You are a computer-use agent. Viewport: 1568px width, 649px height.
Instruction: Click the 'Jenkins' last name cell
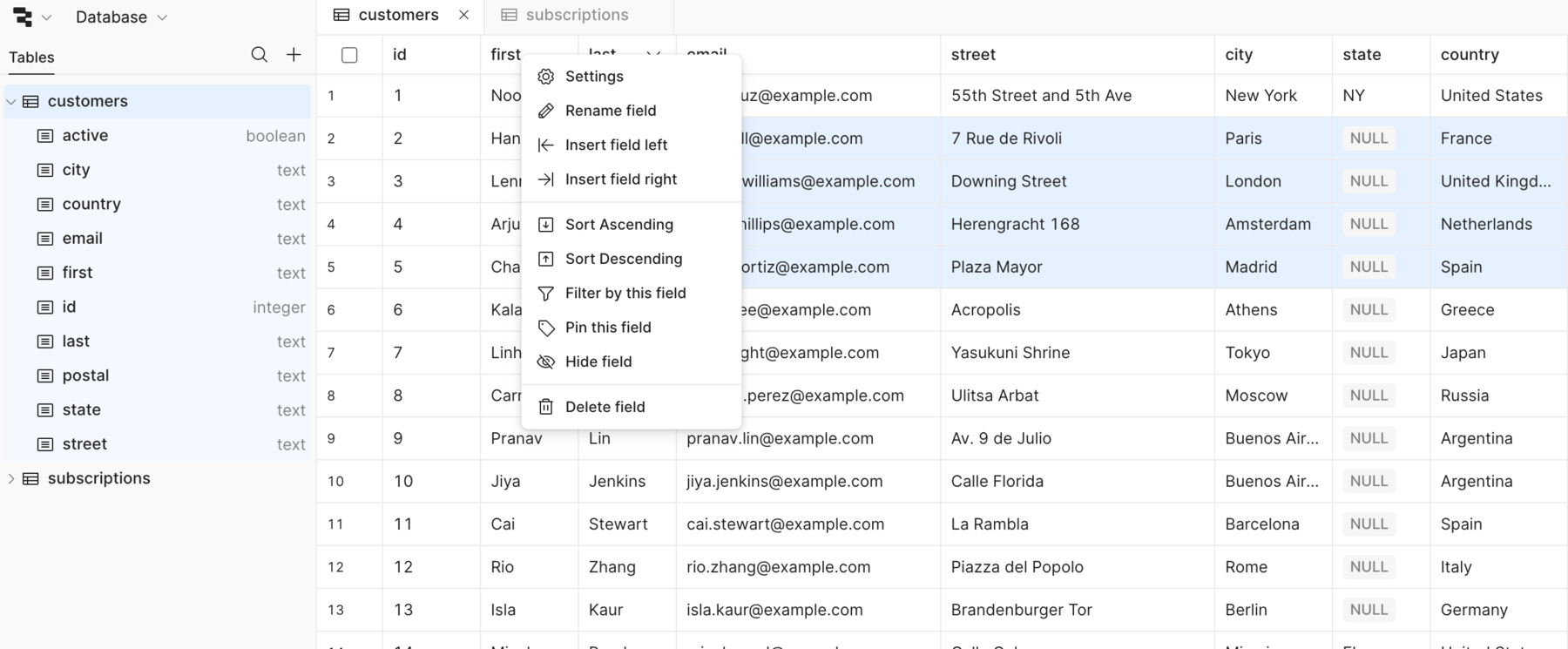point(627,481)
